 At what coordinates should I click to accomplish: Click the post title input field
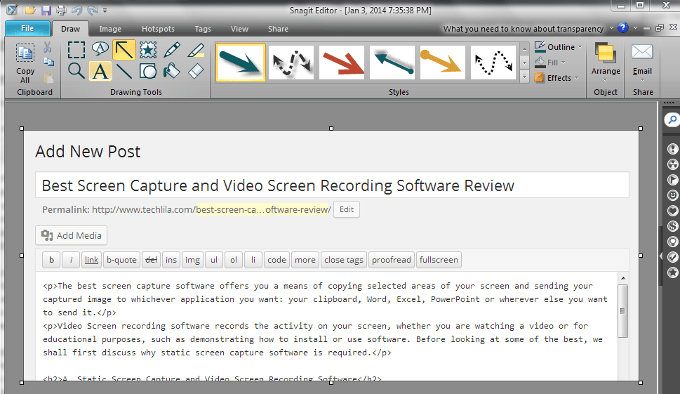coord(332,186)
